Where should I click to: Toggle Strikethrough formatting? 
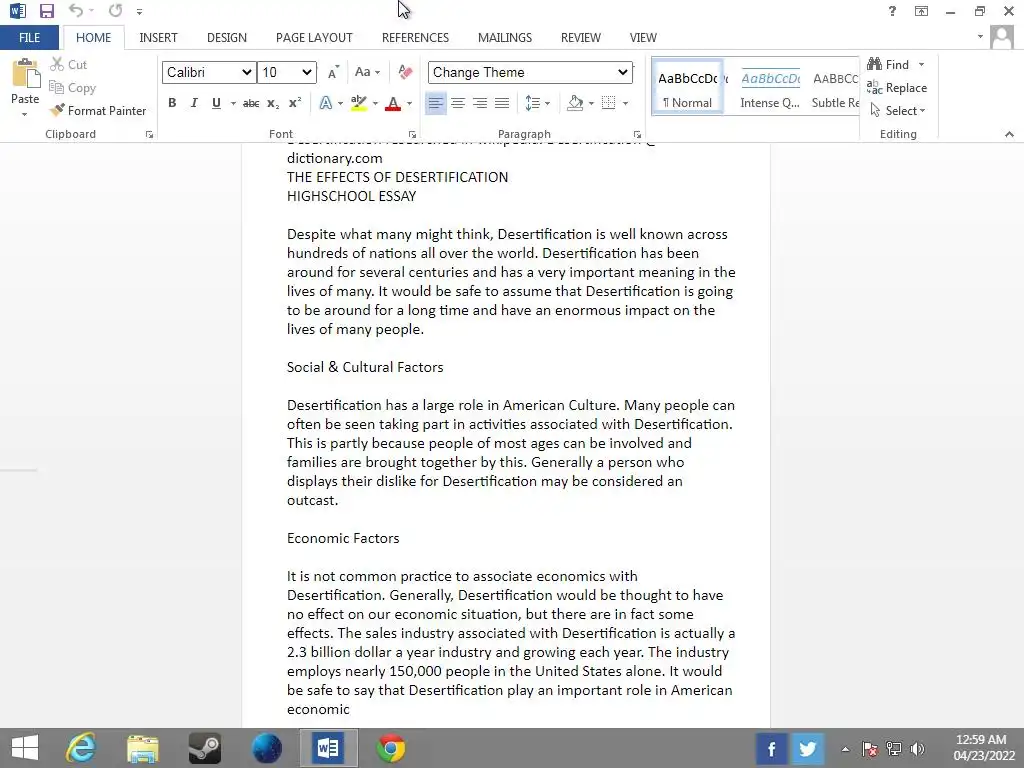pyautogui.click(x=251, y=103)
